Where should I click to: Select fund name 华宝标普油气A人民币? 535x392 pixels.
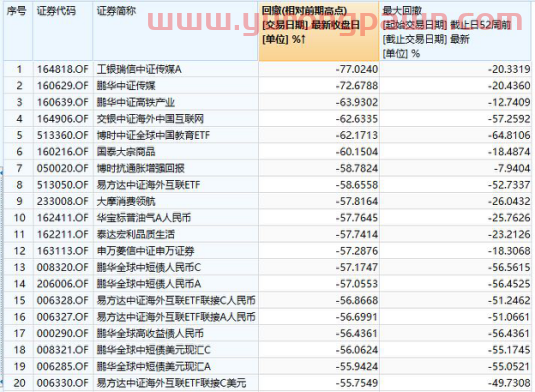[144, 218]
